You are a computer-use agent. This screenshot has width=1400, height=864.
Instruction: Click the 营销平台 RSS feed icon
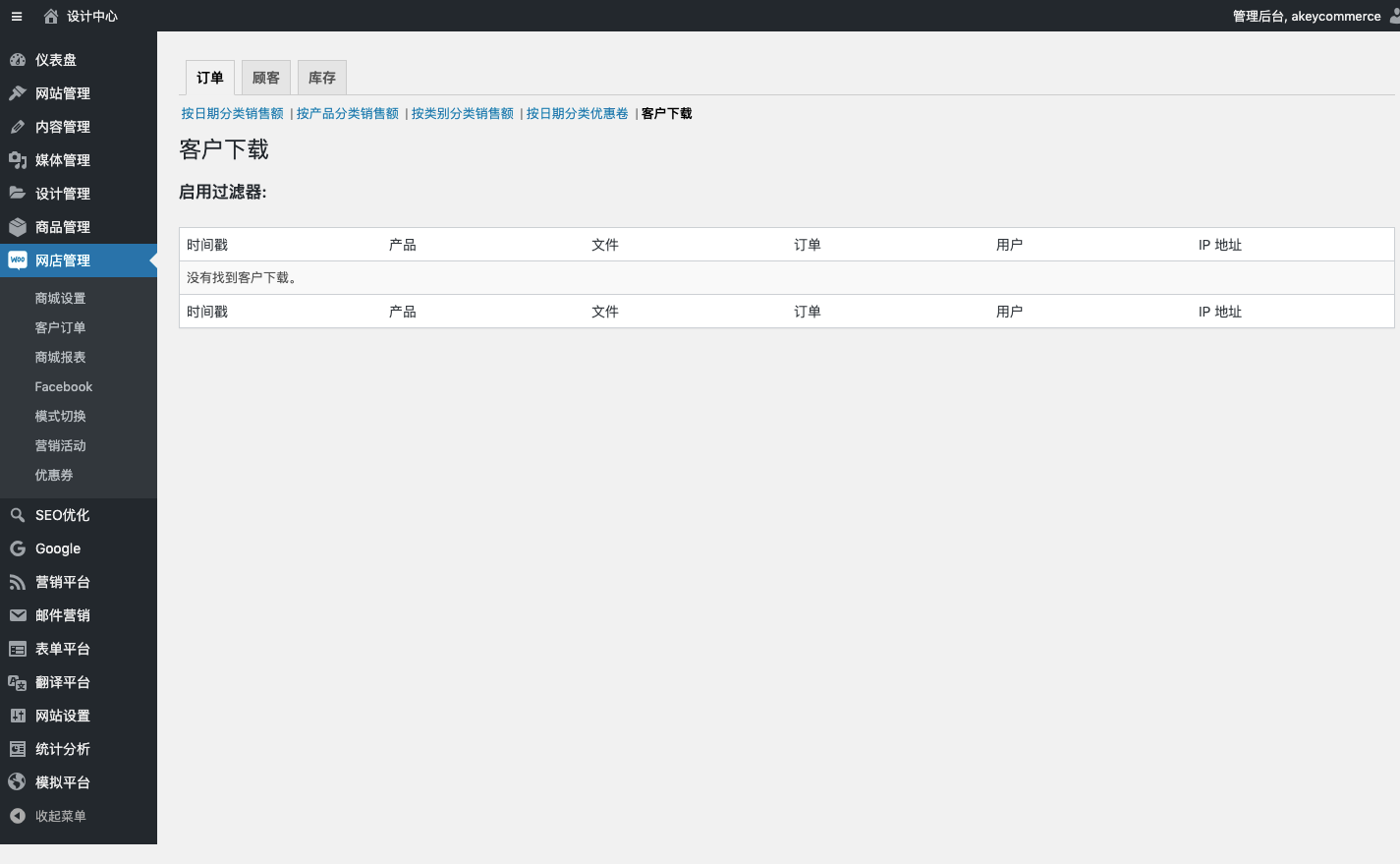18,582
